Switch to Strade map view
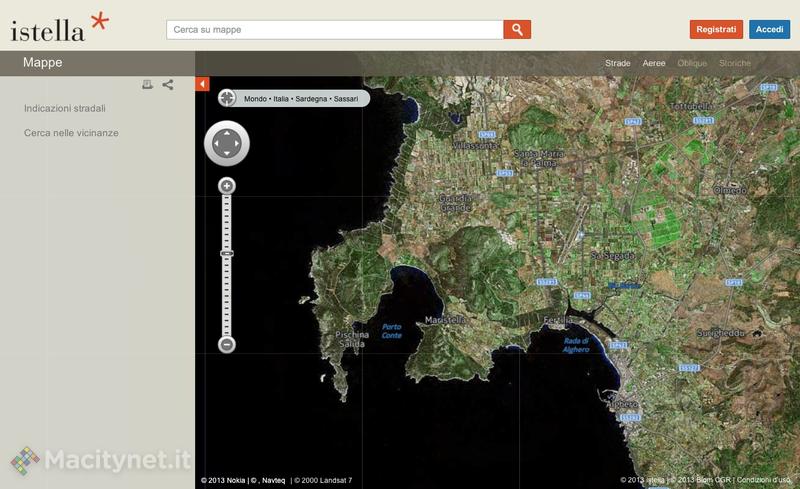The height and width of the screenshot is (489, 800). pyautogui.click(x=617, y=63)
